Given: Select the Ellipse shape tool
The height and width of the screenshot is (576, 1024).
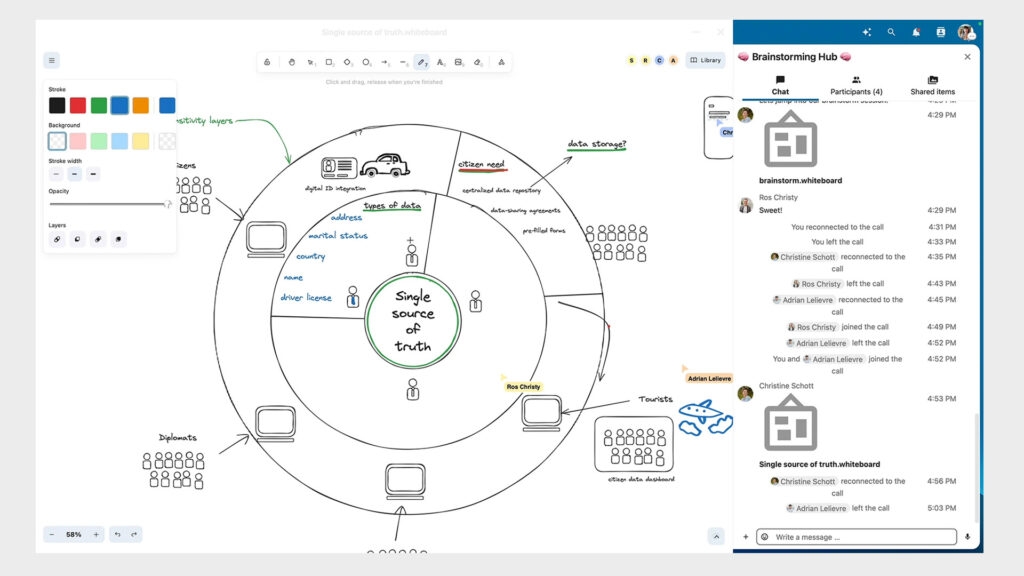Looking at the screenshot, I should tap(366, 62).
